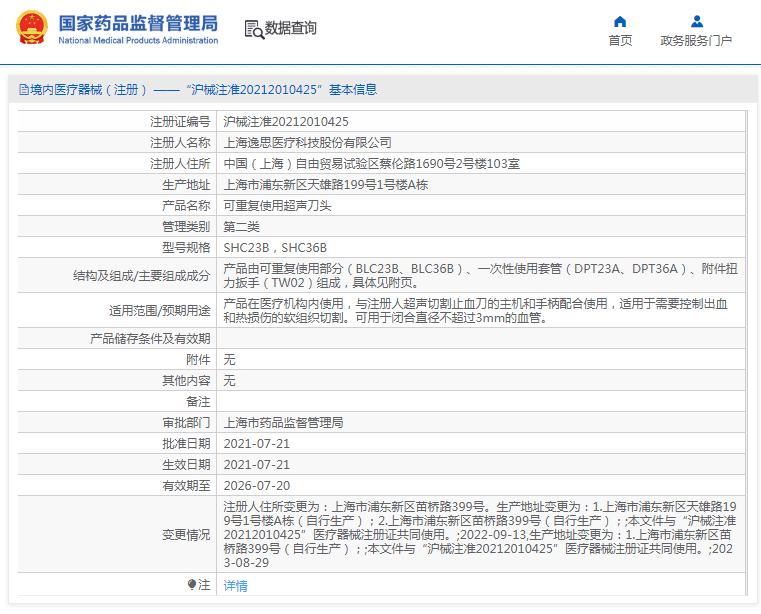This screenshot has width=761, height=614.
Task: Click the 适用范围/预期用途 label
Action: 160,311
